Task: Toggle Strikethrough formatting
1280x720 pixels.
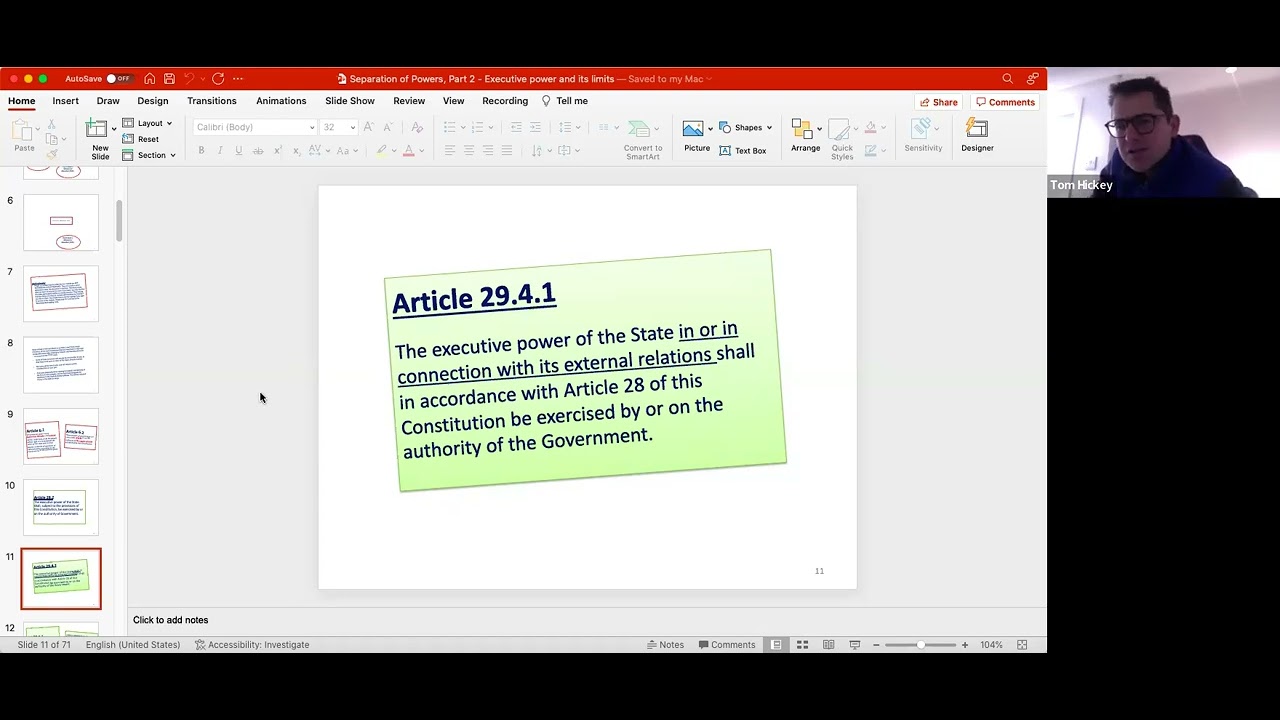Action: (x=257, y=151)
